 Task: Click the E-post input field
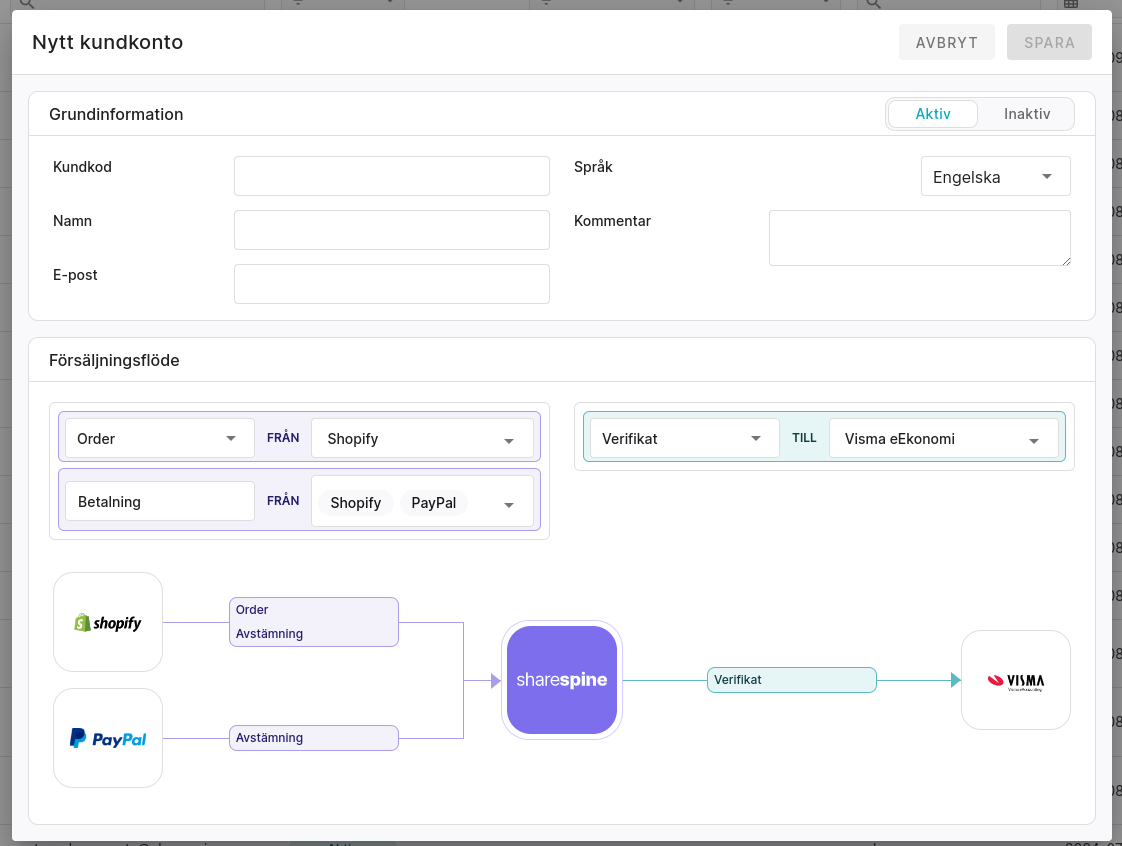click(391, 284)
